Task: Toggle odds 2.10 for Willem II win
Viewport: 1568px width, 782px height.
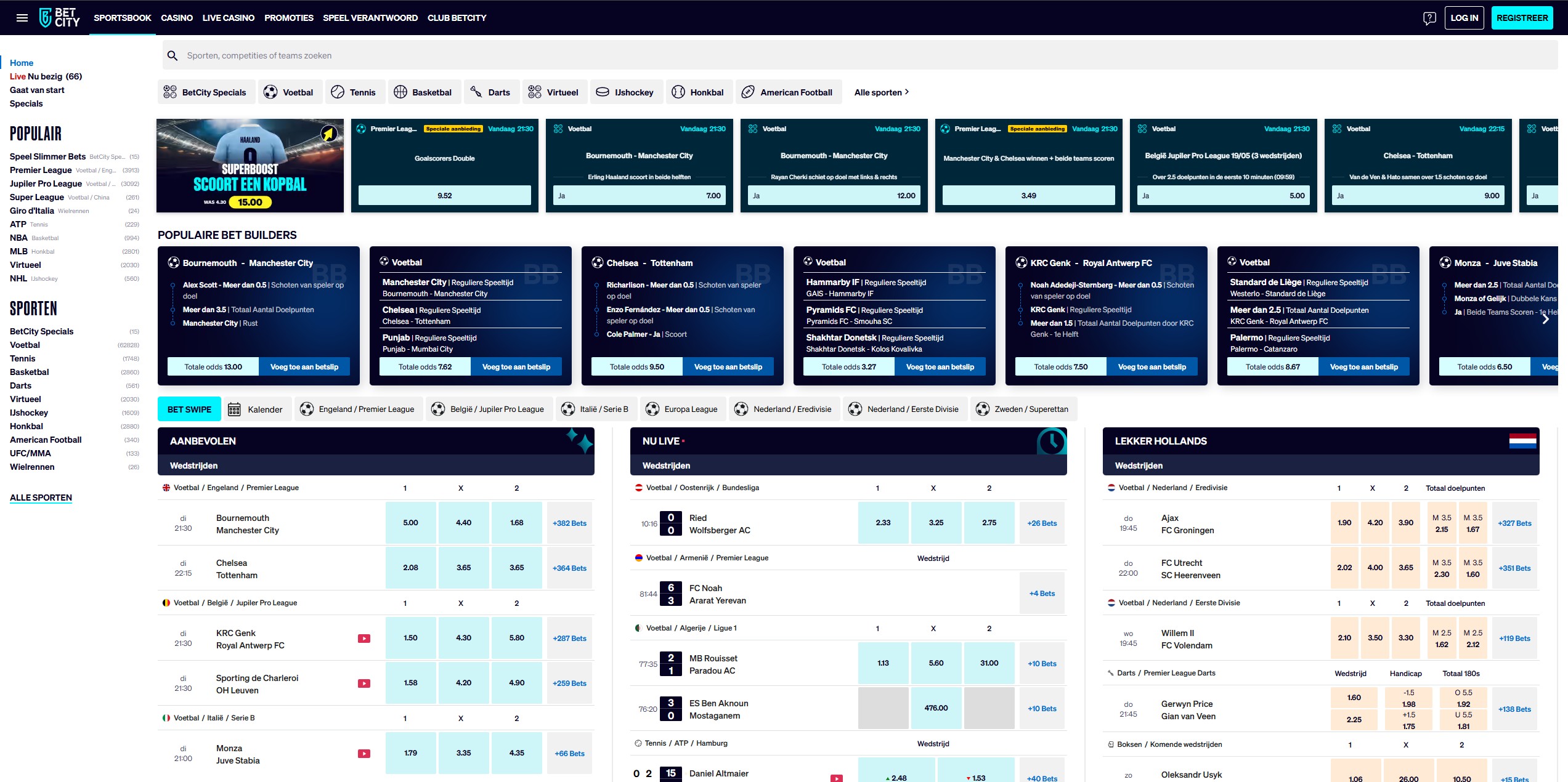Action: tap(1344, 638)
